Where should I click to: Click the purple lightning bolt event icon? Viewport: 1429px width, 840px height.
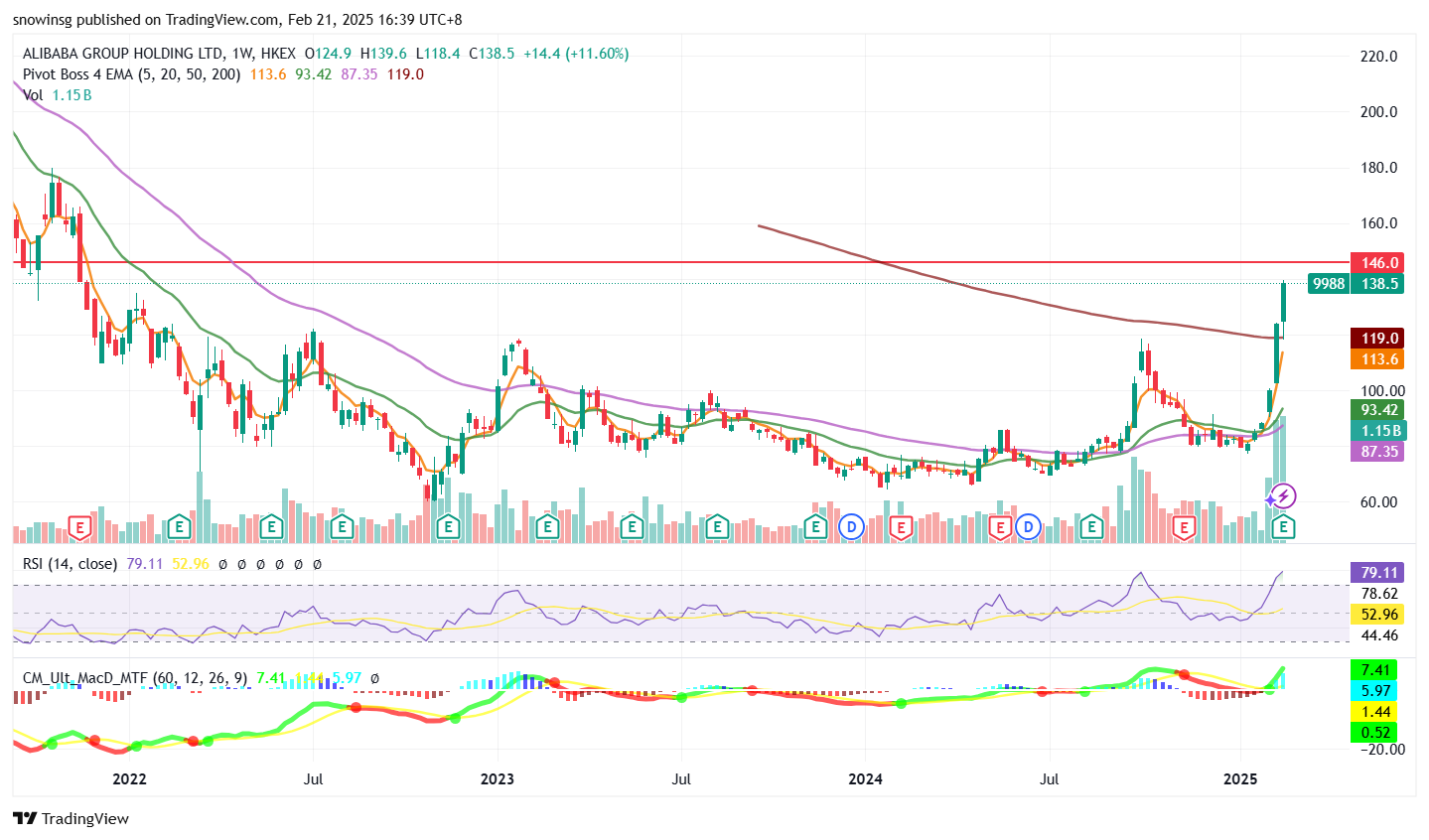click(1283, 495)
